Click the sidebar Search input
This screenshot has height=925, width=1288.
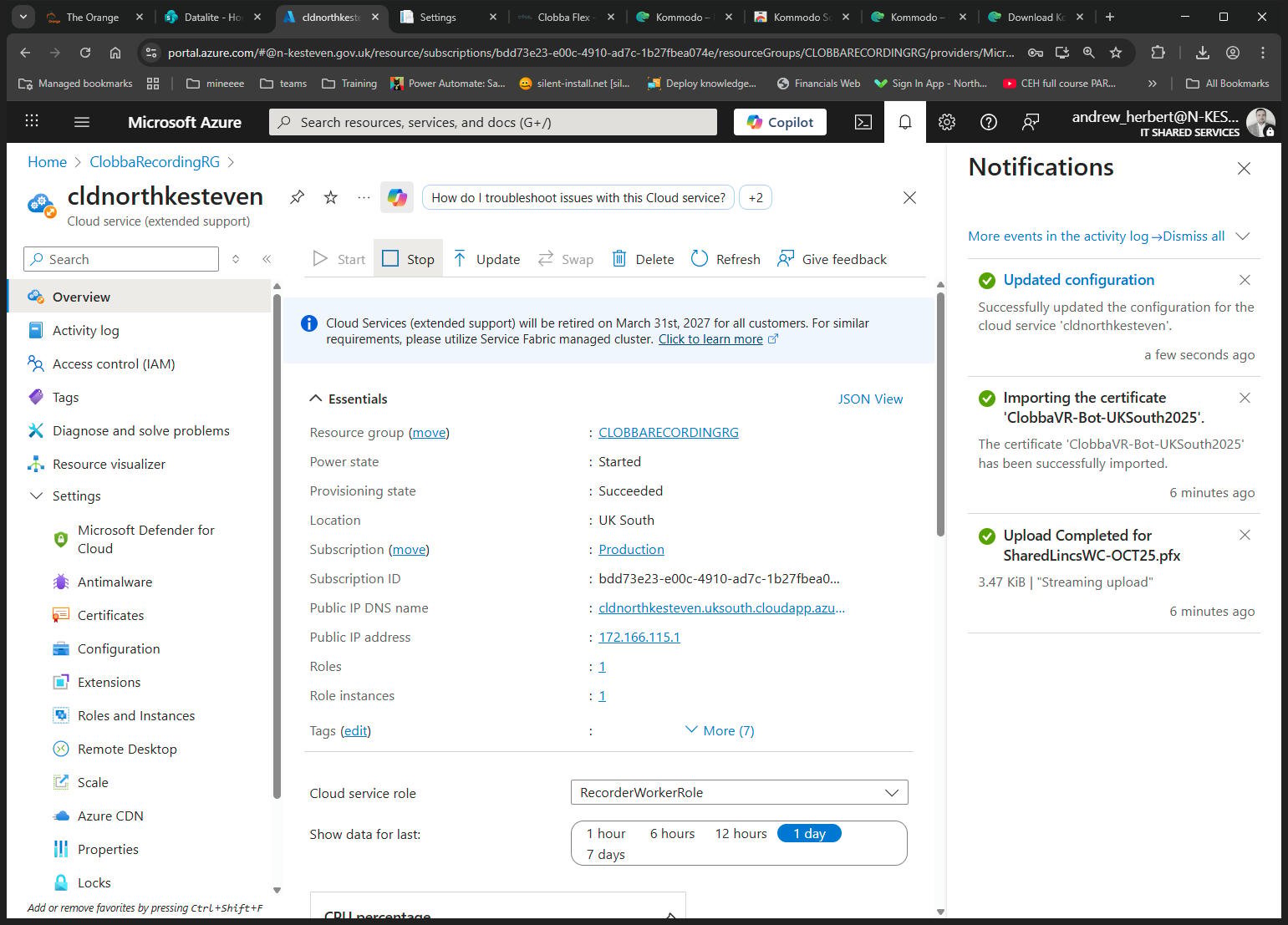click(121, 259)
